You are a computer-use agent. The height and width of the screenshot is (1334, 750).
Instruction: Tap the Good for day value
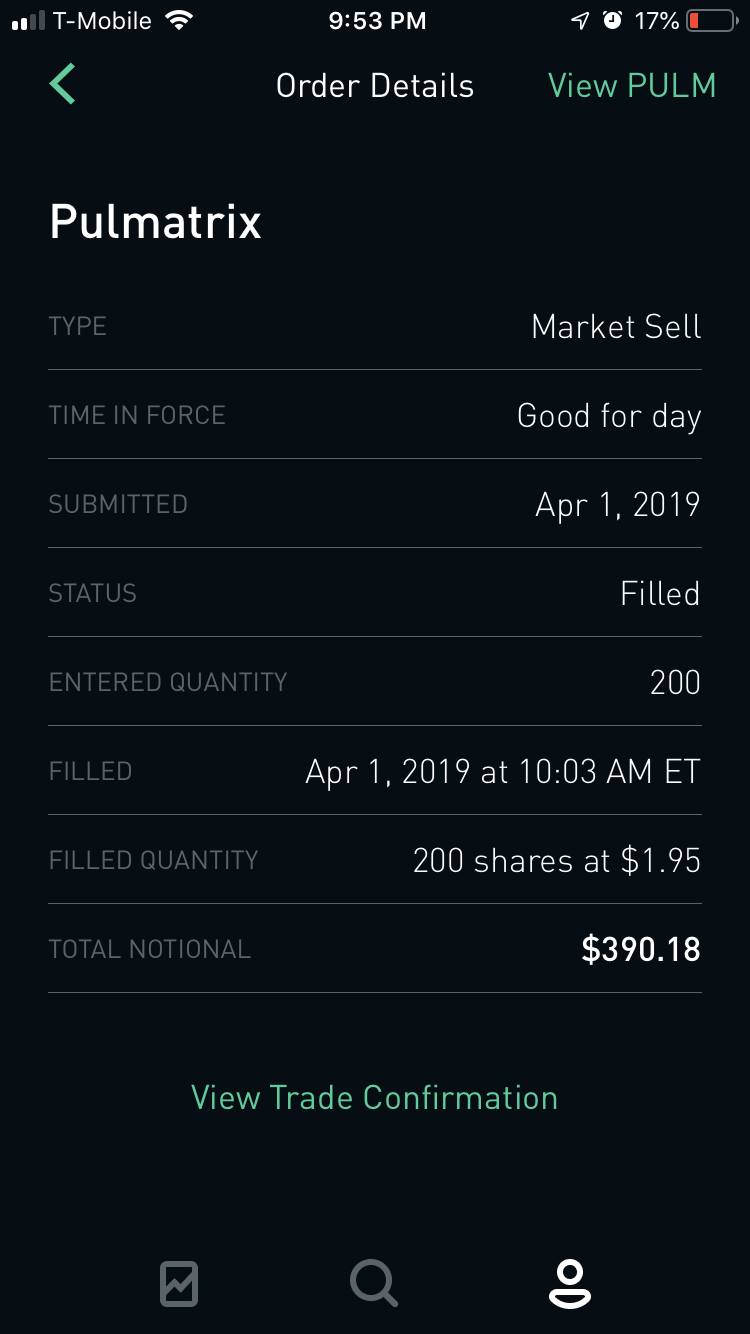click(609, 415)
